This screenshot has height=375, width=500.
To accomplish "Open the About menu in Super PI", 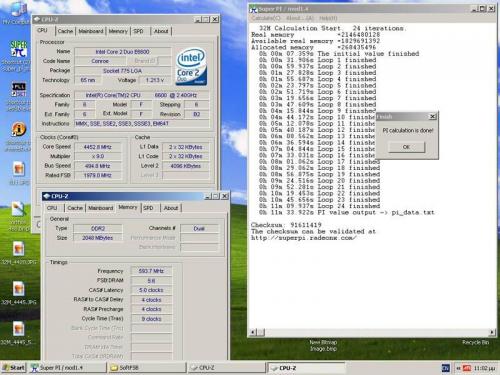I will tap(300, 18).
